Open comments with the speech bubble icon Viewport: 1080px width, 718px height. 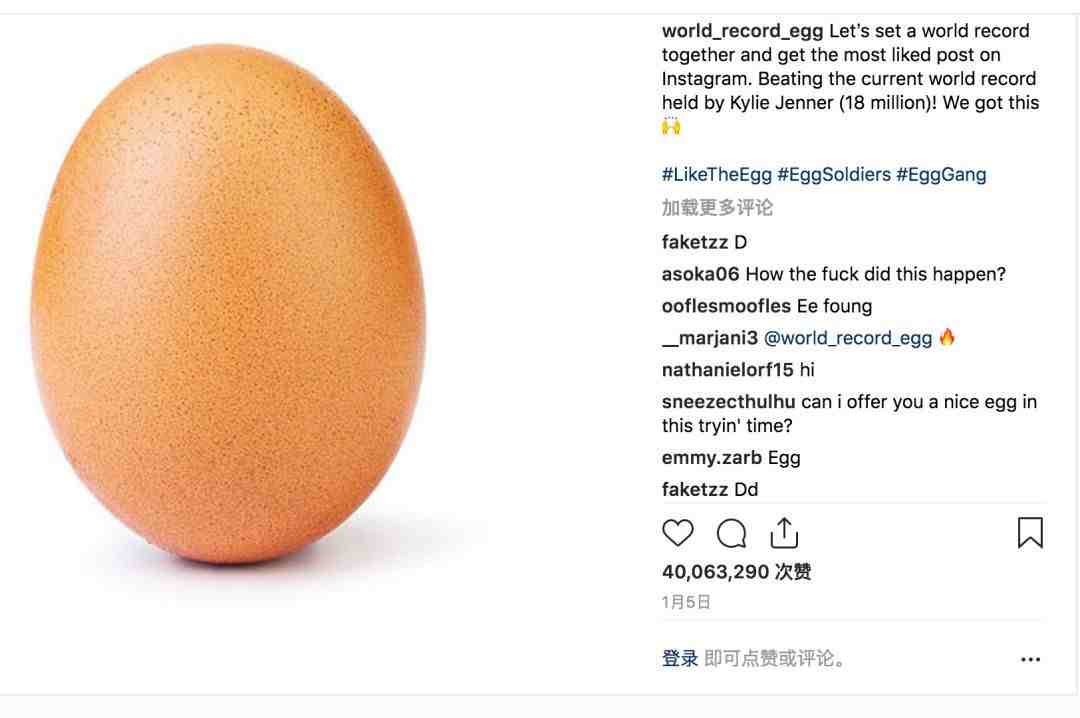pyautogui.click(x=731, y=533)
